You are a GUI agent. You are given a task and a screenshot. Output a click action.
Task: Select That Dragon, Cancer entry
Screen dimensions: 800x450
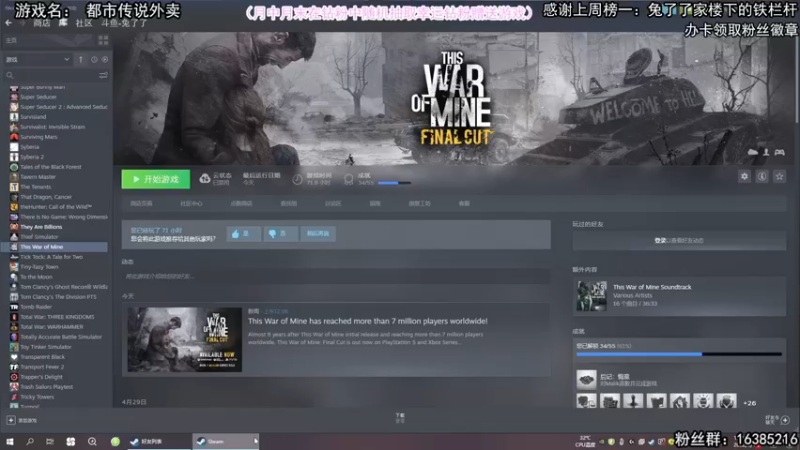pos(46,197)
